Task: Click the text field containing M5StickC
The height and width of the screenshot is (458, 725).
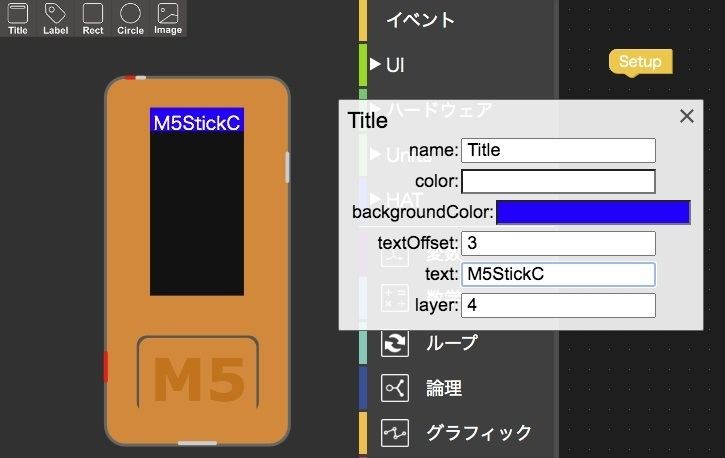Action: [558, 274]
